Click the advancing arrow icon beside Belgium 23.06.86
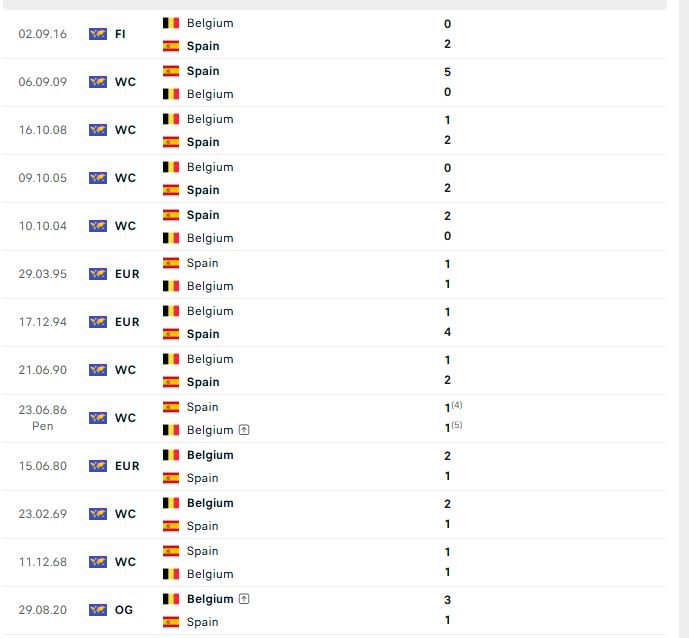Viewport: 689px width, 638px height. click(244, 430)
